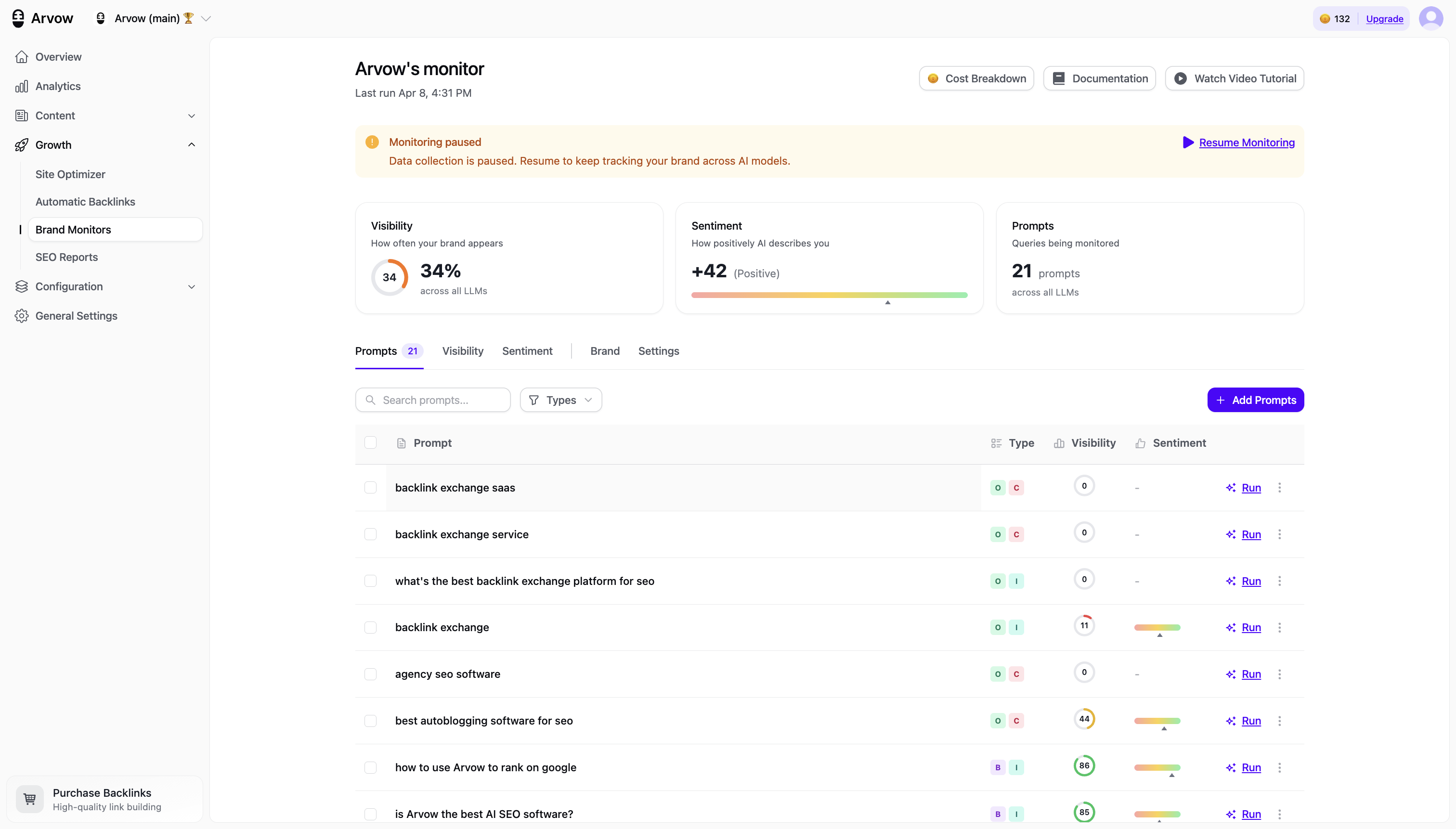Click the 'C' type badge for backlink exchange service
Image resolution: width=1456 pixels, height=829 pixels.
click(x=1016, y=535)
